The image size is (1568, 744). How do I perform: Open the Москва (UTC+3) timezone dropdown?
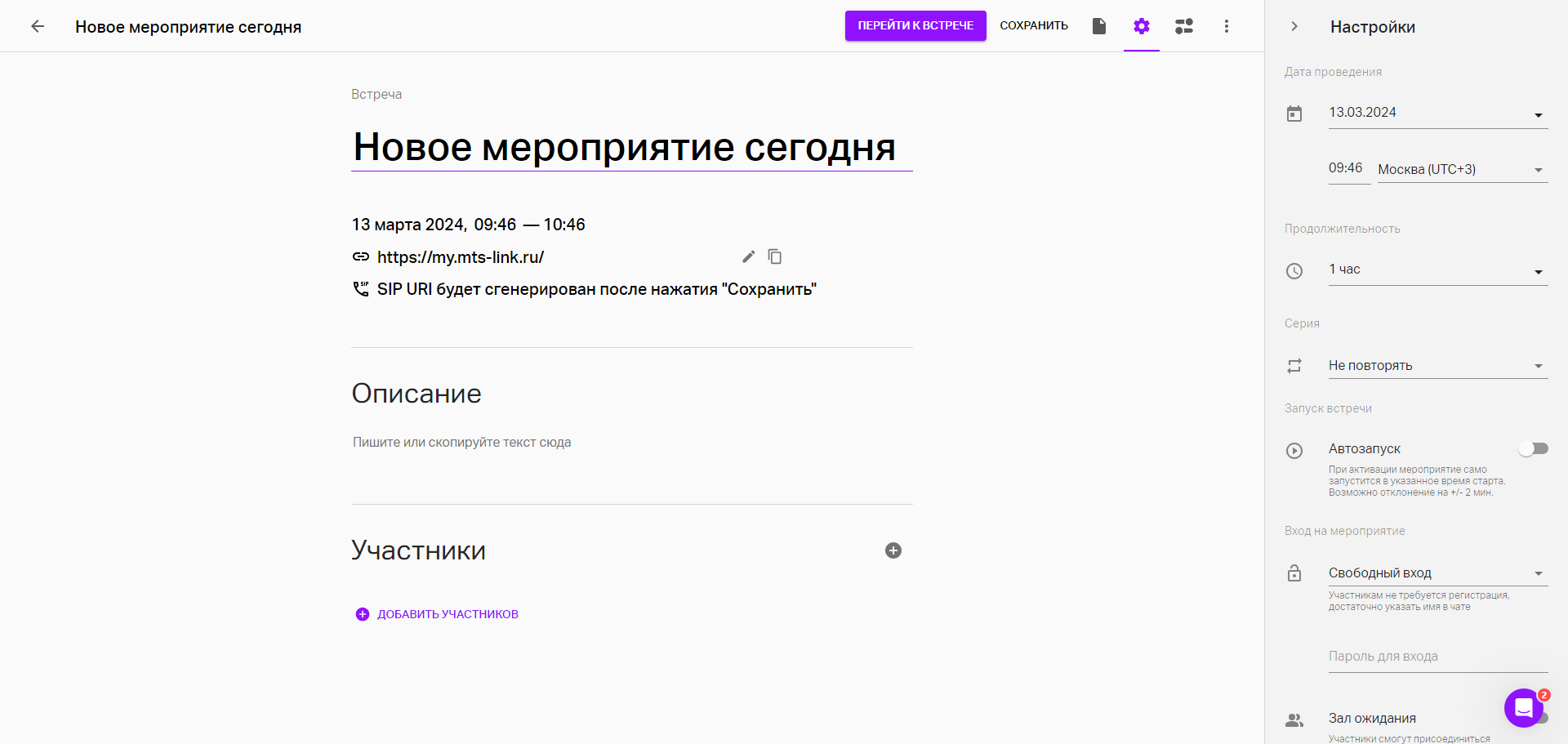click(1463, 169)
